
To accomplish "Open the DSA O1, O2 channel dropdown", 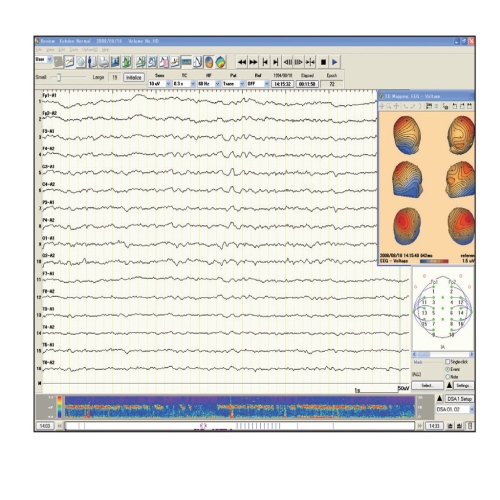I will click(x=455, y=409).
